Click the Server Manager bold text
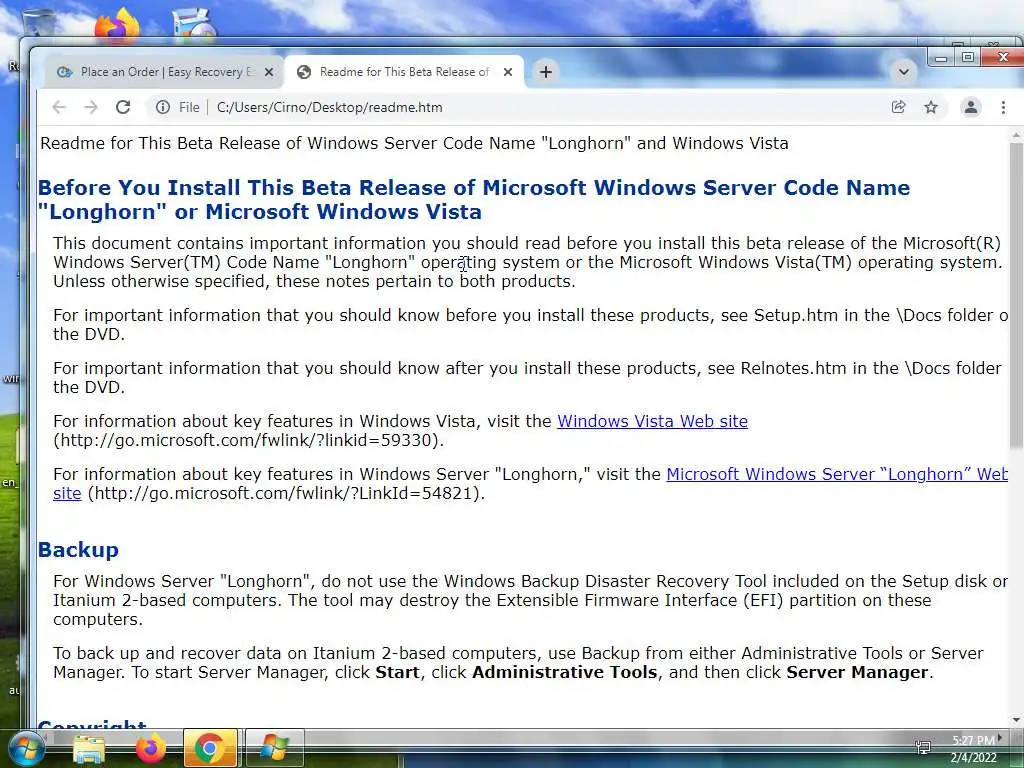This screenshot has width=1024, height=768. (857, 672)
